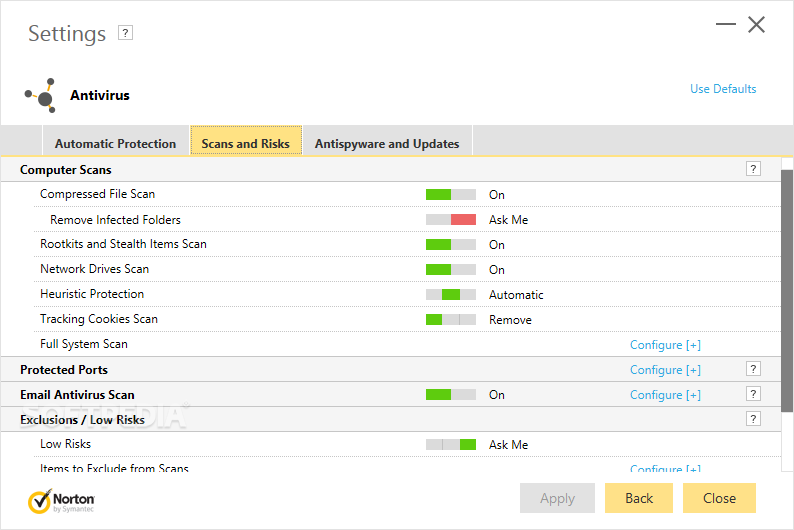Click the Use Defaults link
Image resolution: width=794 pixels, height=530 pixels.
723,89
